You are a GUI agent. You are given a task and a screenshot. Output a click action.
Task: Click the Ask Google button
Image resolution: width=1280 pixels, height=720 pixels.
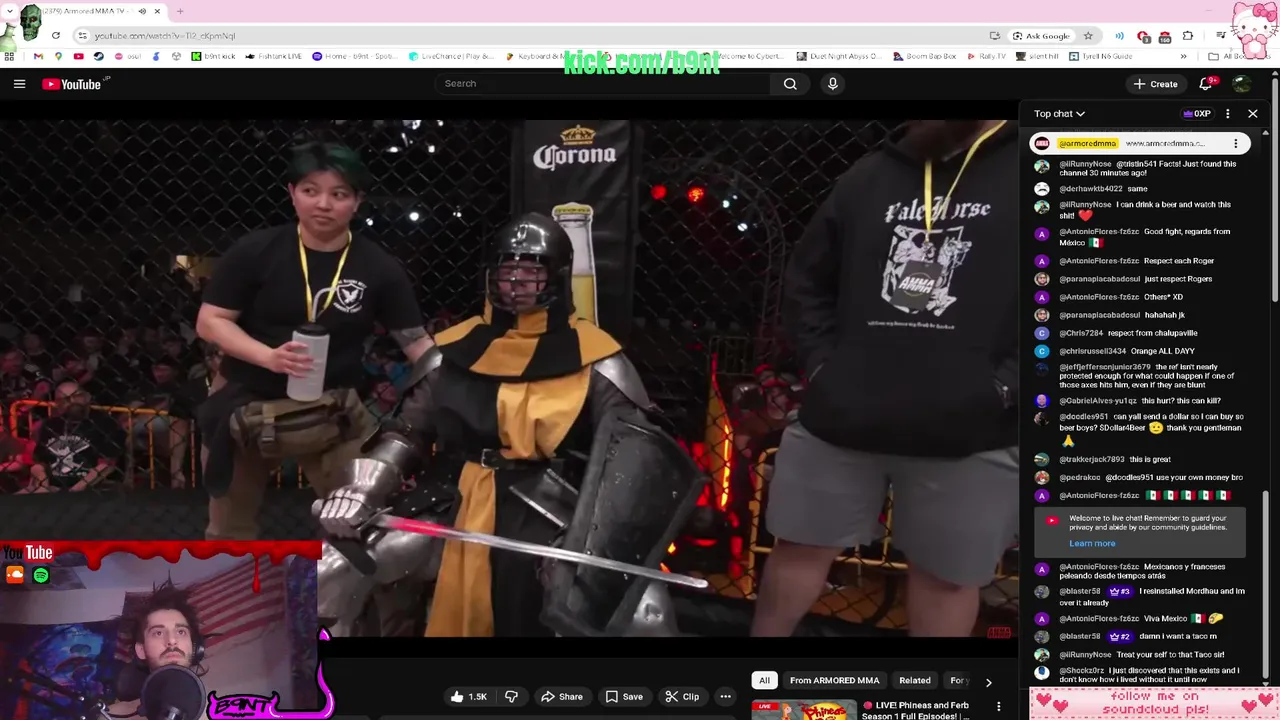tap(1040, 36)
